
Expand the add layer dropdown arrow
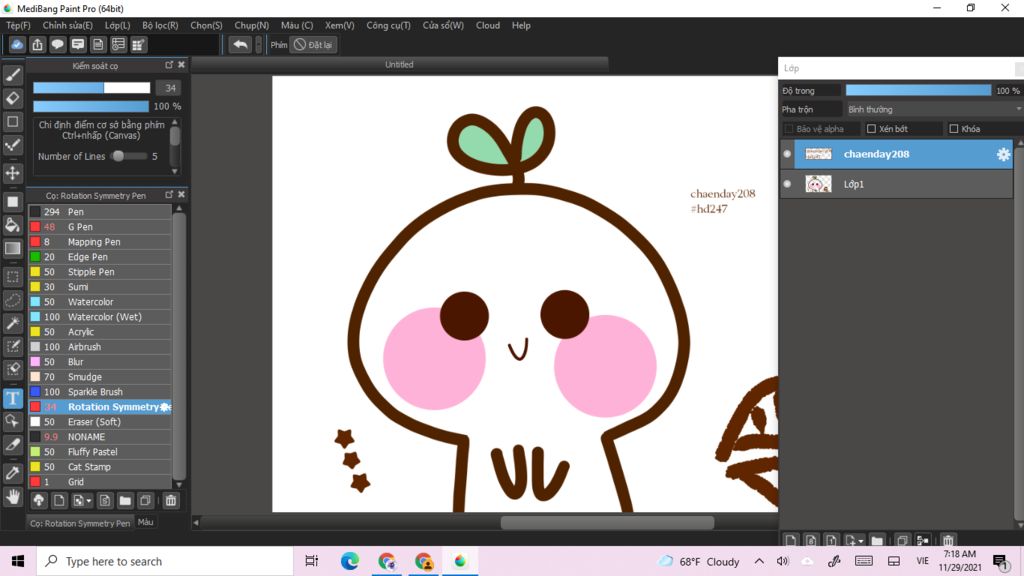click(x=859, y=541)
